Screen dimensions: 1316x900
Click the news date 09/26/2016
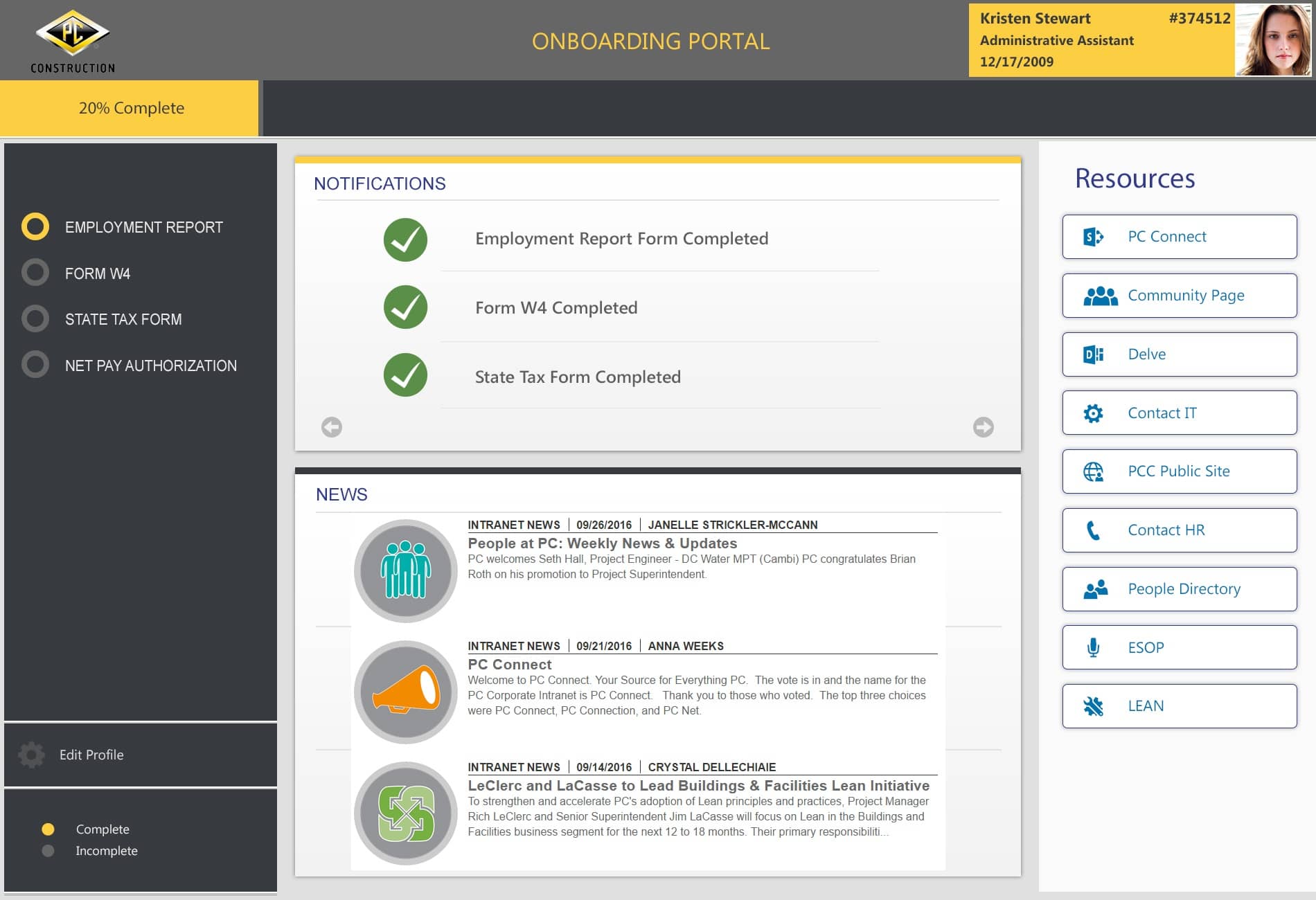pyautogui.click(x=604, y=525)
